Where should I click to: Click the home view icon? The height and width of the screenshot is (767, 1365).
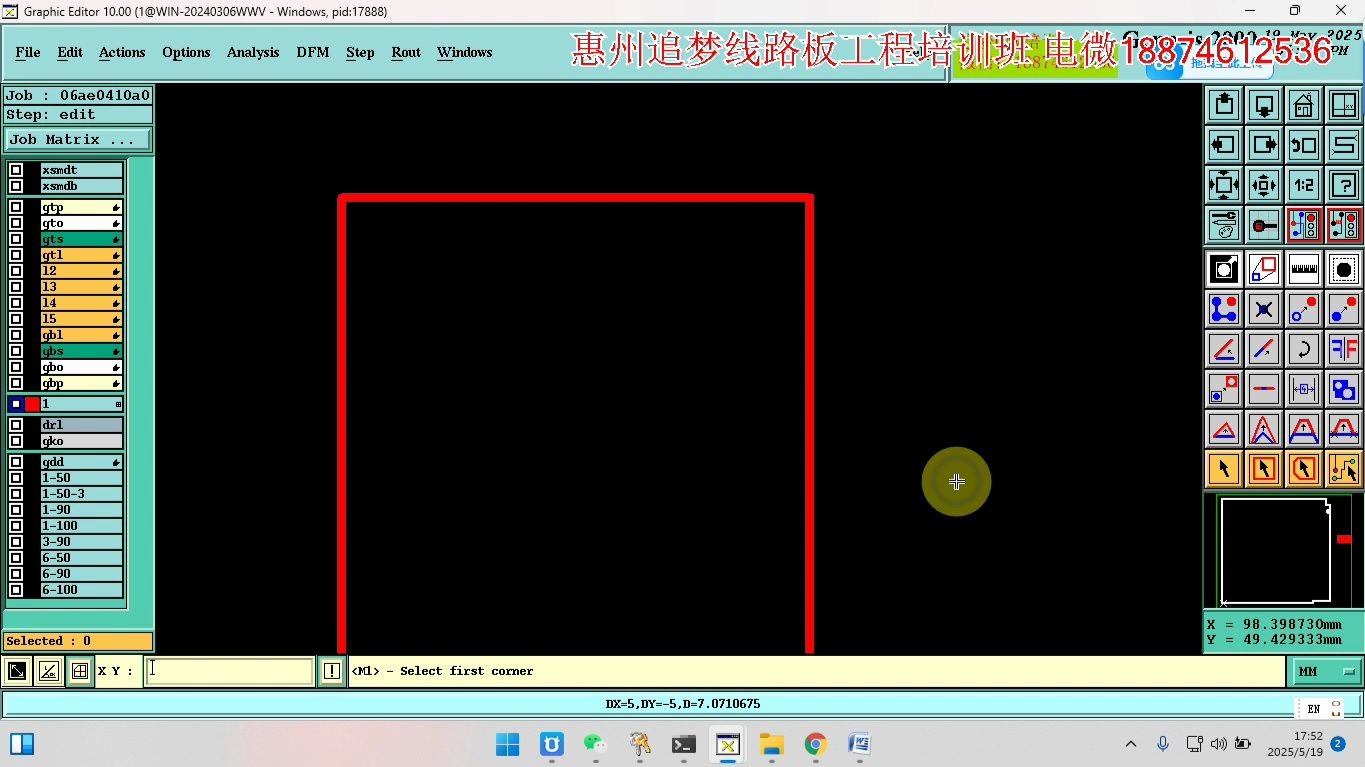[1303, 104]
